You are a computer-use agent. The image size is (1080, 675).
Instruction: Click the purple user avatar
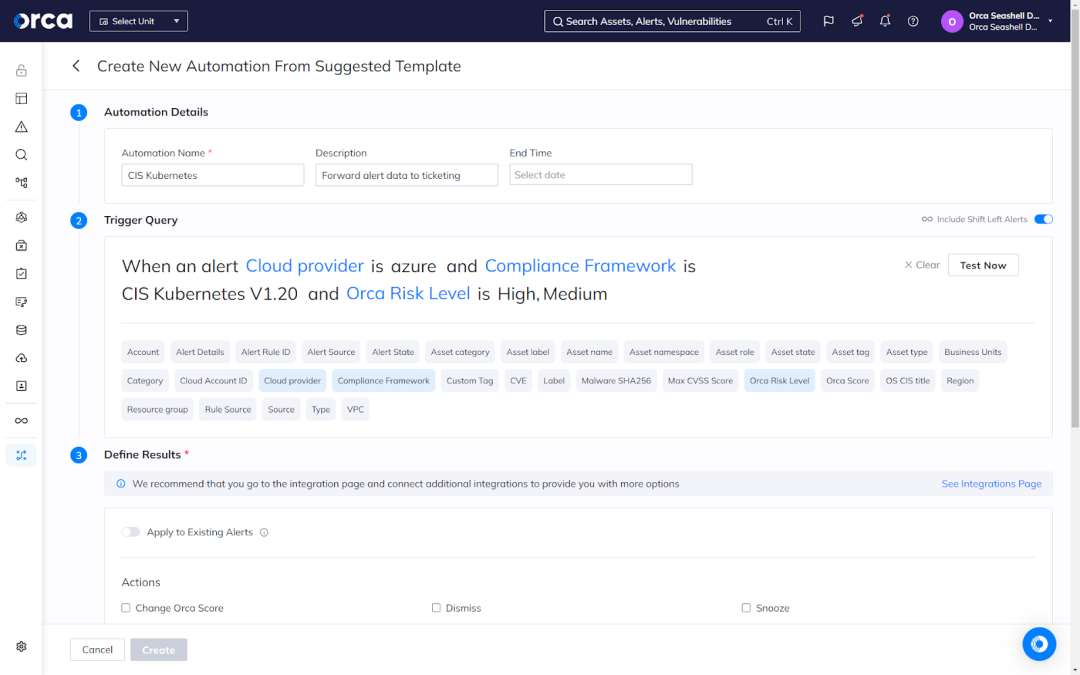point(952,21)
